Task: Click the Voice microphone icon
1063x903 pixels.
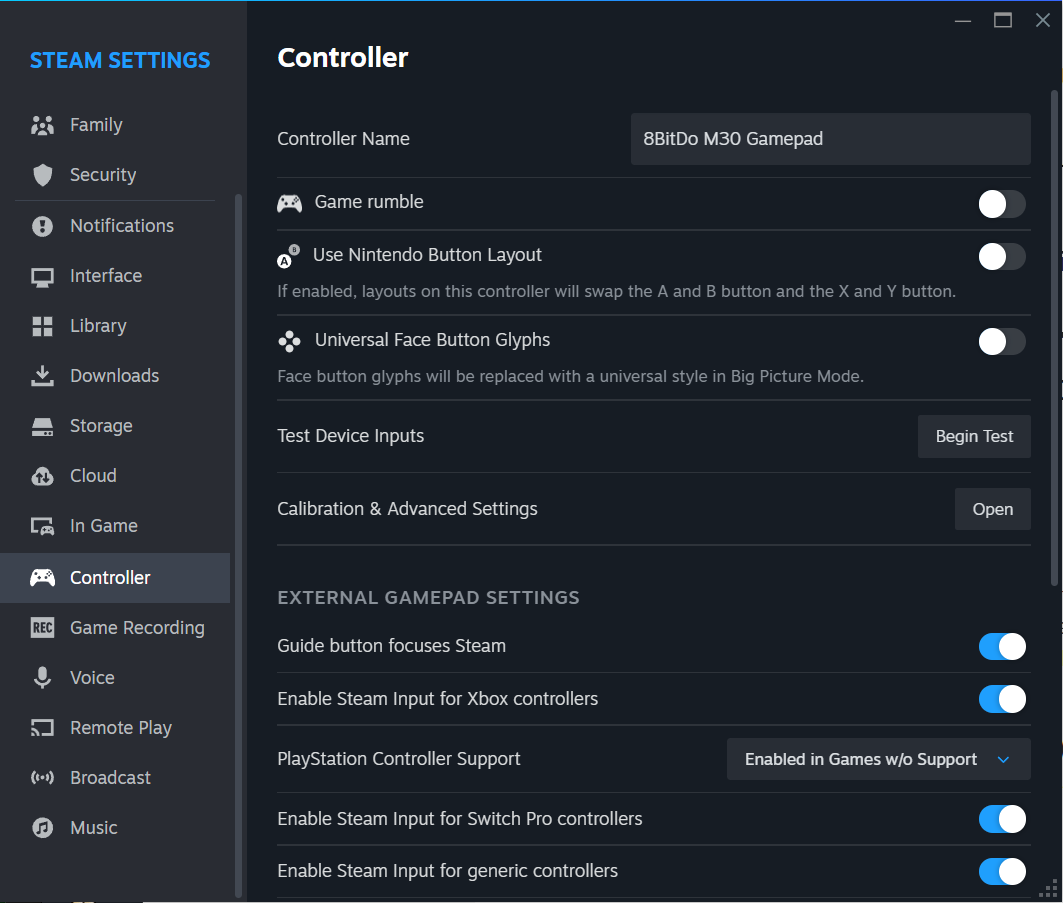Action: pyautogui.click(x=42, y=678)
